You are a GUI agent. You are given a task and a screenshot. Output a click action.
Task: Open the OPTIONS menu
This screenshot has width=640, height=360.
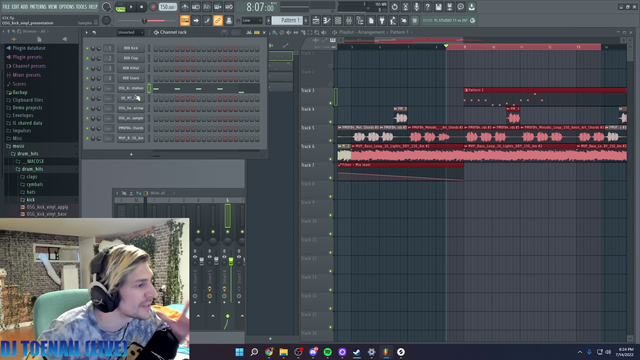67,7
